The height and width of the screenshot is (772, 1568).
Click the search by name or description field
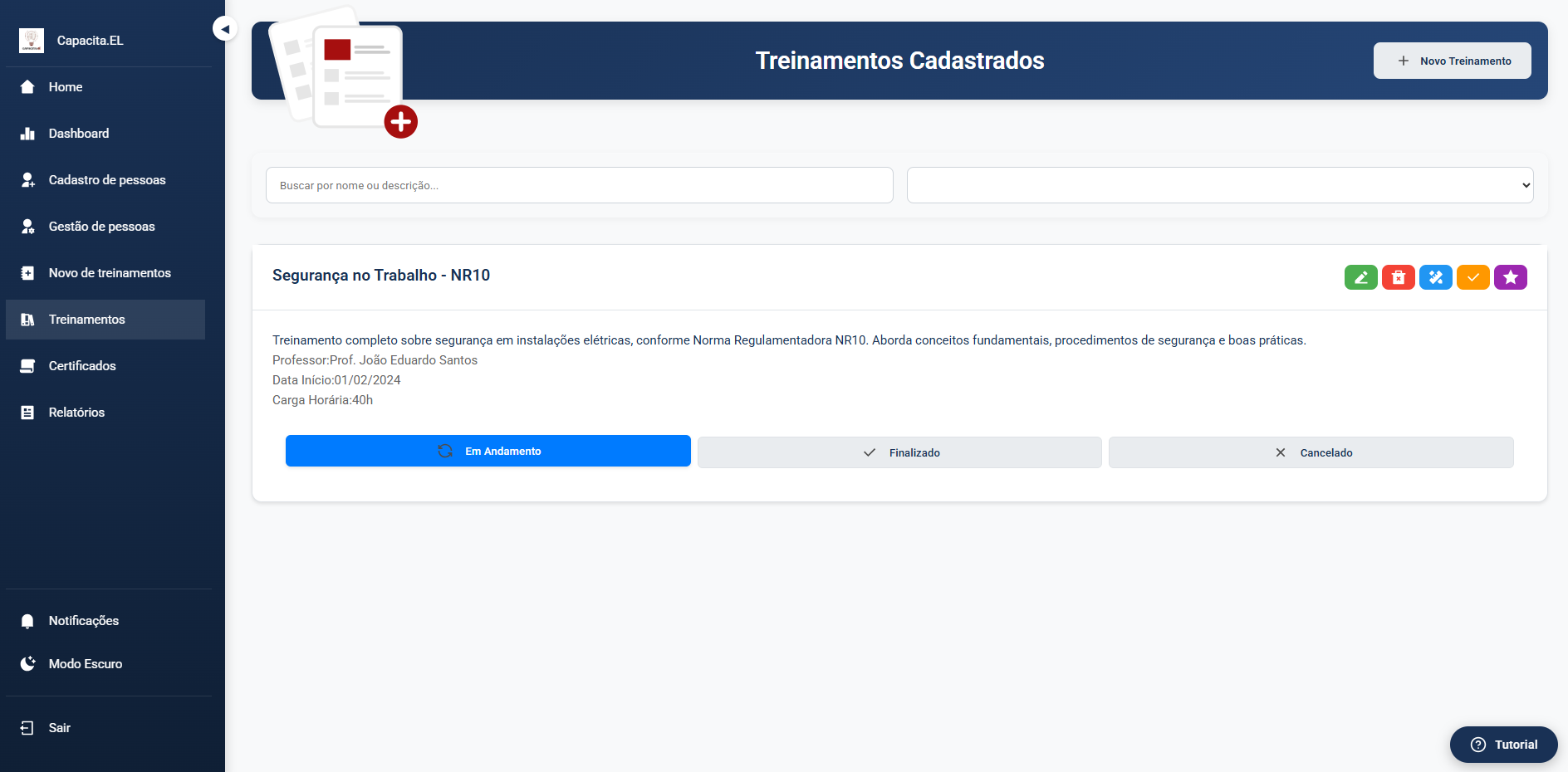[580, 185]
